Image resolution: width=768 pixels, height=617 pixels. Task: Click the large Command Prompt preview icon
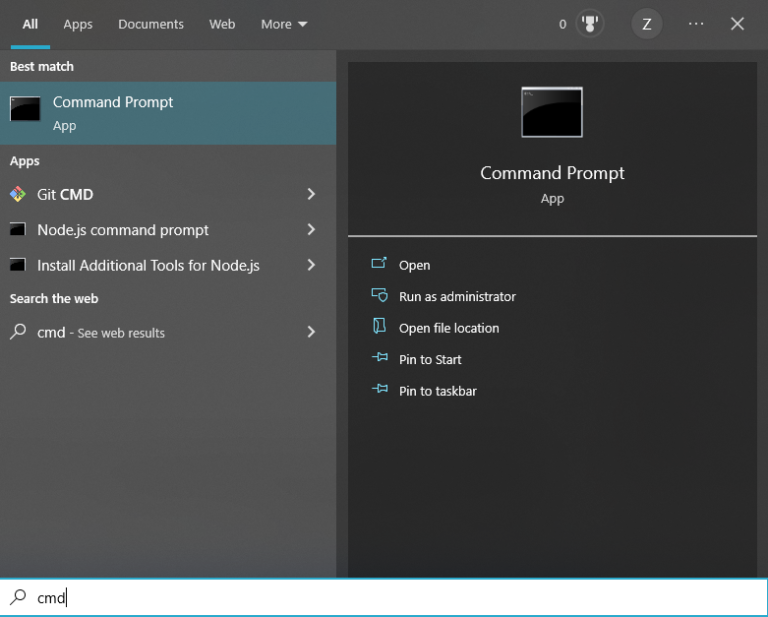552,112
